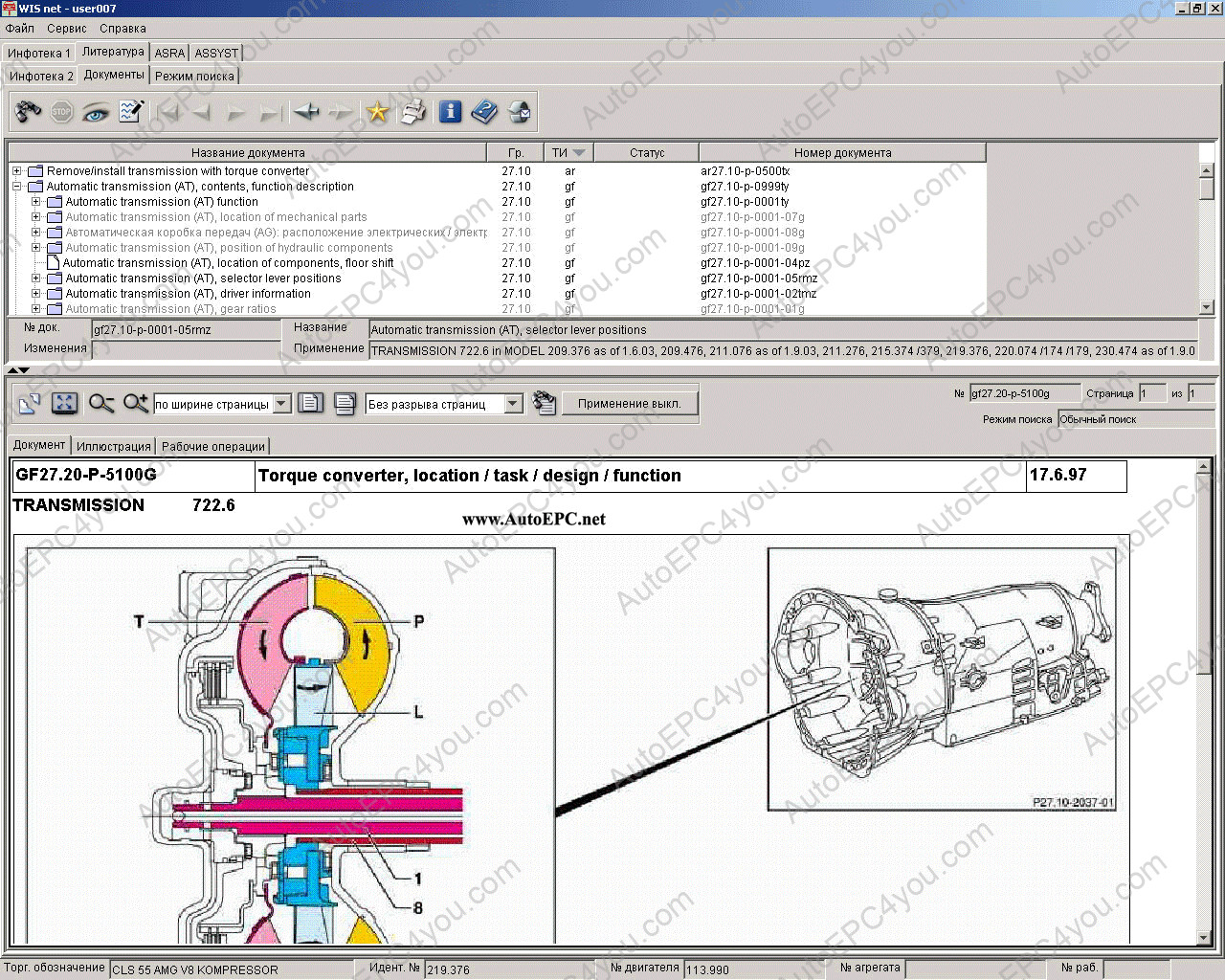
Task: Open the 'Без разрыва страниц' dropdown
Action: tap(513, 404)
